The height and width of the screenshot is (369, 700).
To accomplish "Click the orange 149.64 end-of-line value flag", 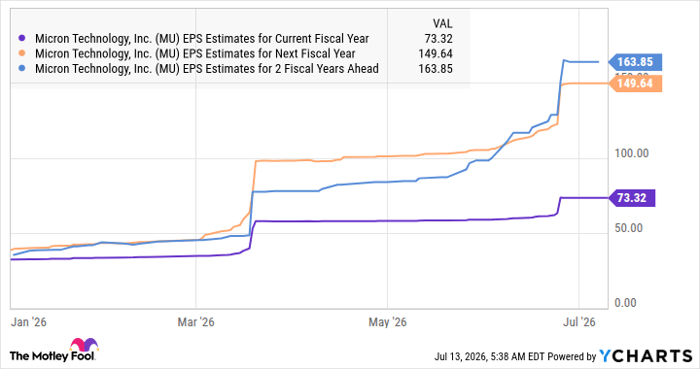I will 635,83.
